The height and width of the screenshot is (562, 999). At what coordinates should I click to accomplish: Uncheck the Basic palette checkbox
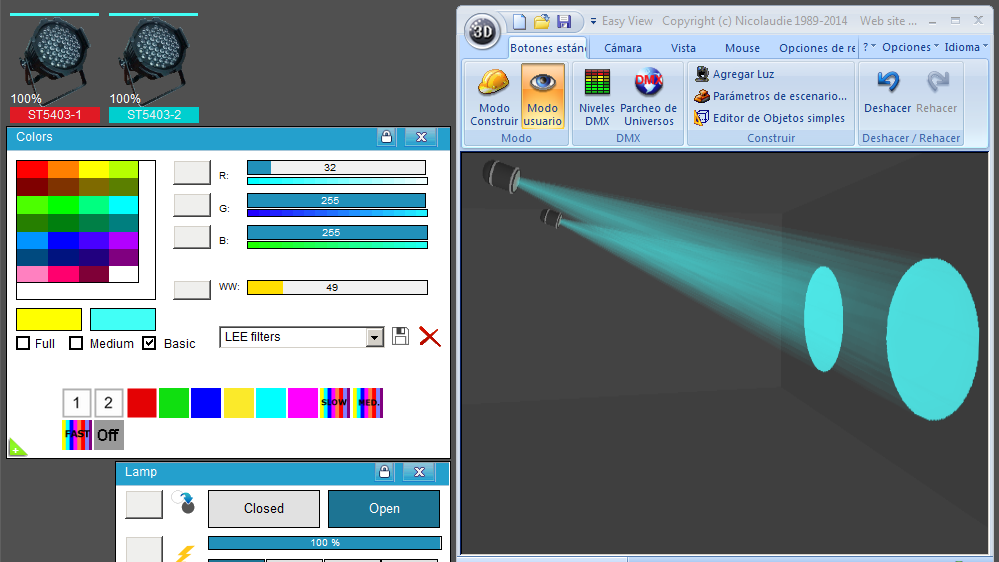149,343
